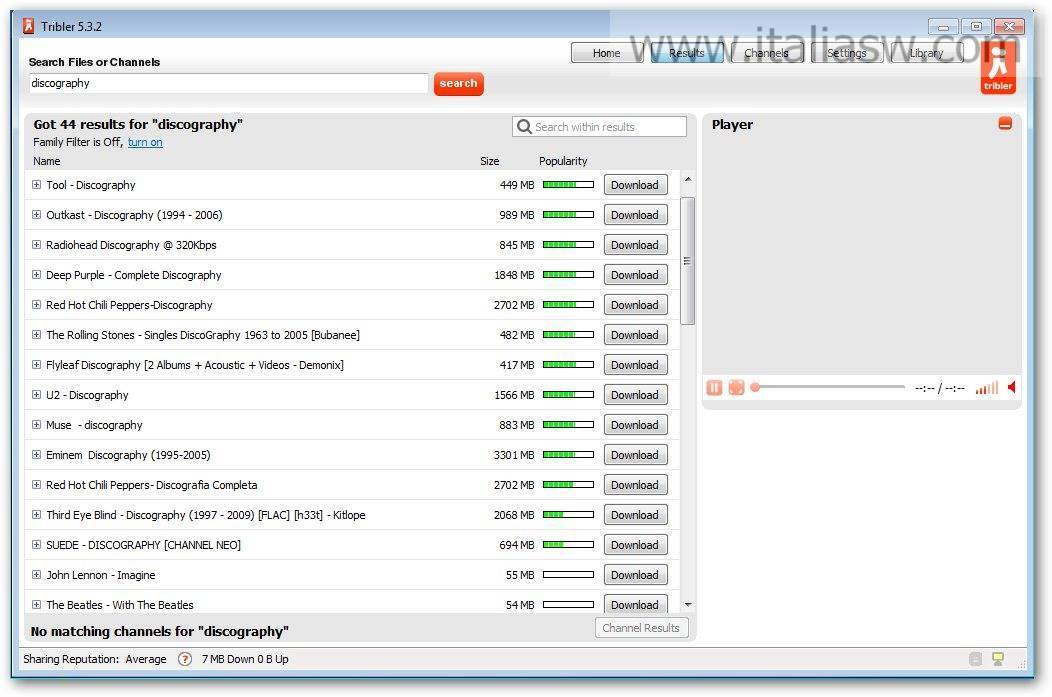Click the player seek slider knob
The image size is (1052, 697).
click(755, 387)
